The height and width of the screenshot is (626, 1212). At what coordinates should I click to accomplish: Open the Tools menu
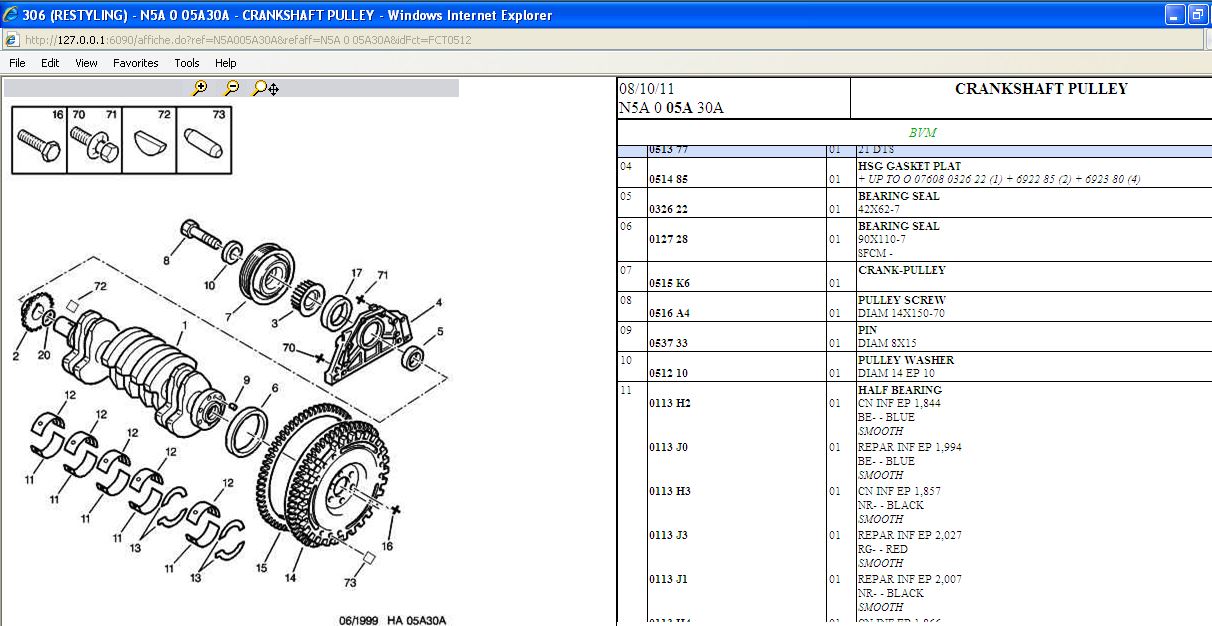coord(187,63)
